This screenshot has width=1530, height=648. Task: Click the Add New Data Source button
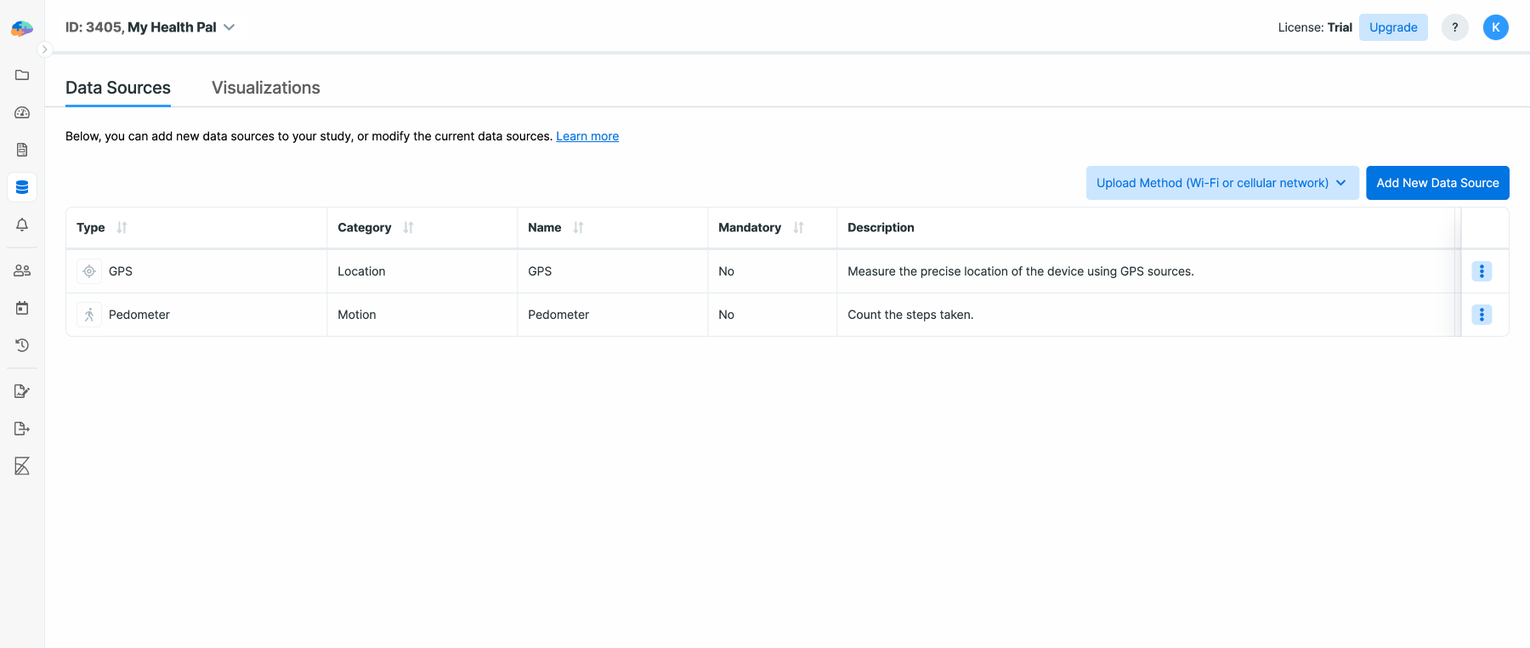point(1437,182)
